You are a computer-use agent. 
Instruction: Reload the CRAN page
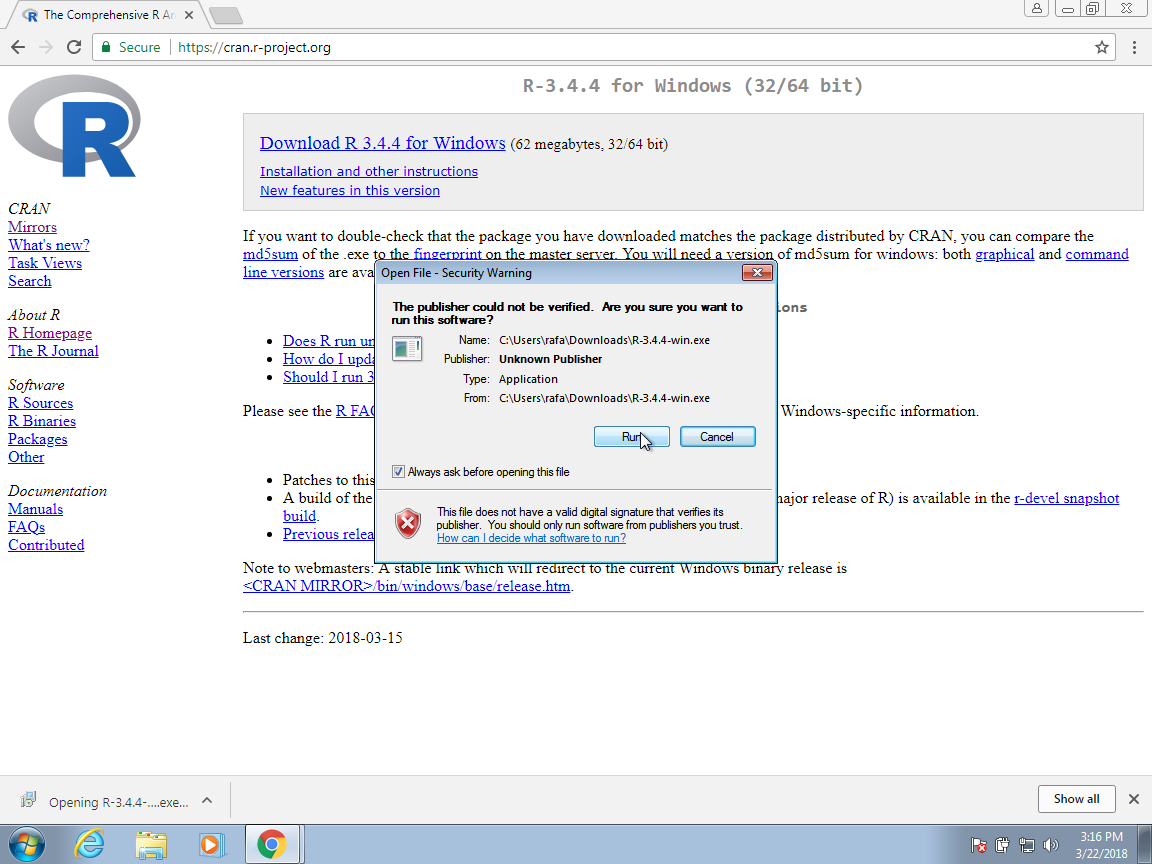tap(73, 47)
